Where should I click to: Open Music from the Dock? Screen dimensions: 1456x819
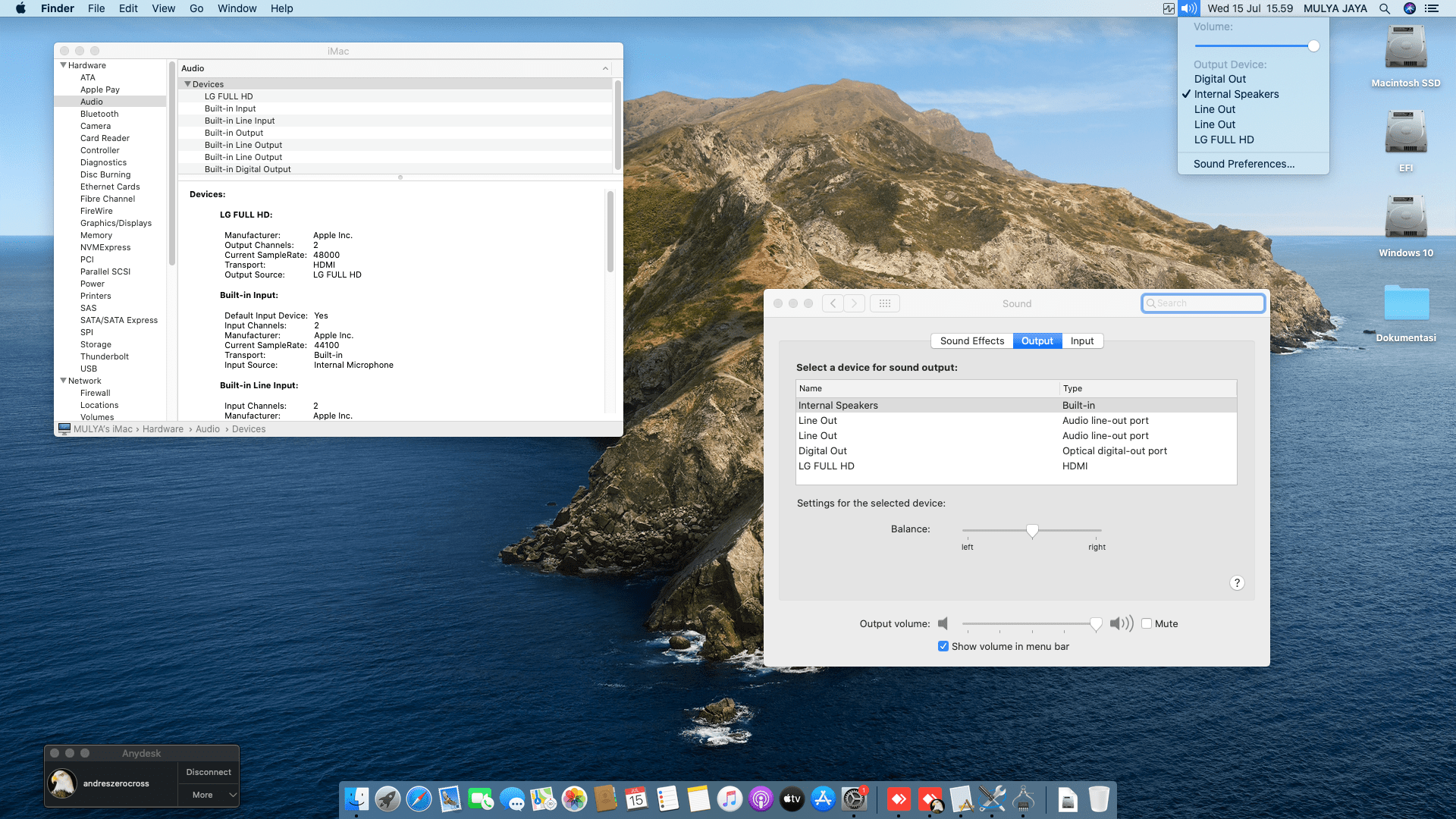pos(730,799)
